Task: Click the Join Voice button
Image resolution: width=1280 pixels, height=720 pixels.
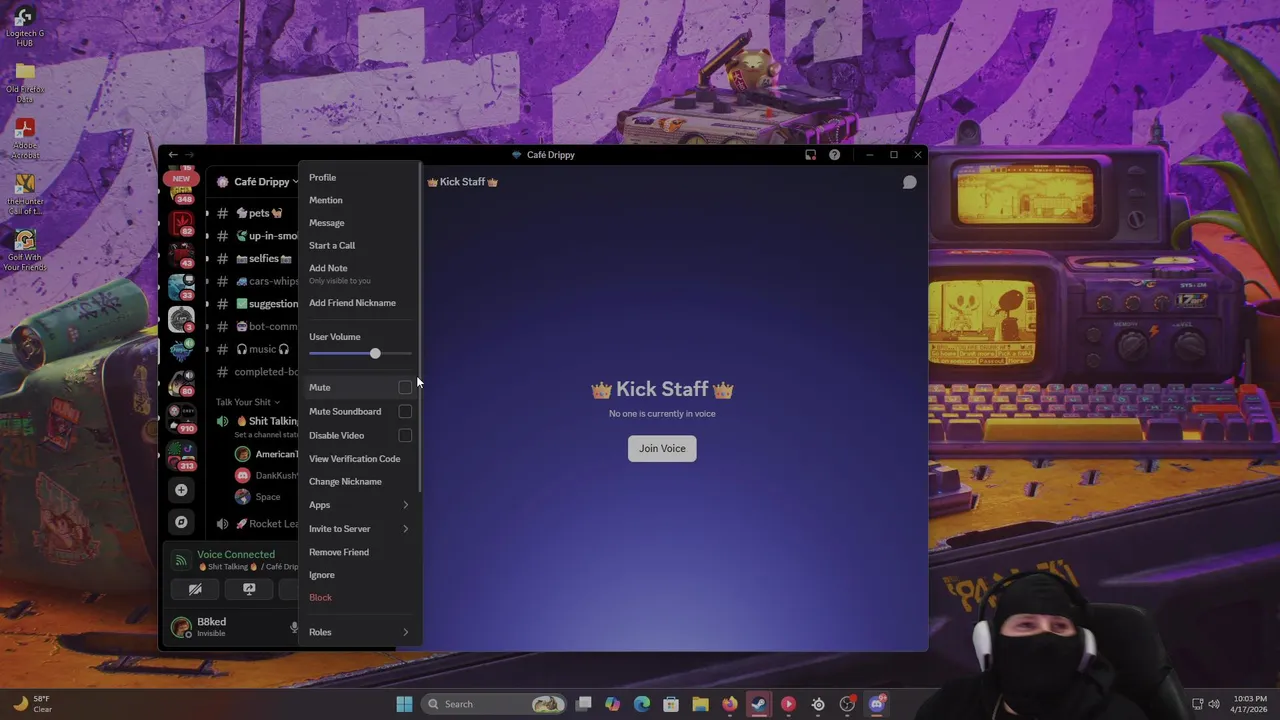Action: click(662, 448)
